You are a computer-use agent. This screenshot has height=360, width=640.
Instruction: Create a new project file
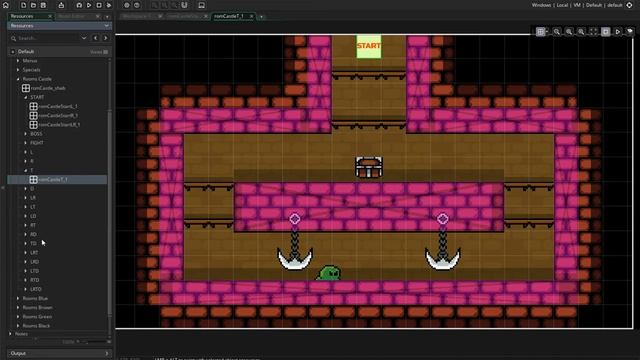[23, 5]
